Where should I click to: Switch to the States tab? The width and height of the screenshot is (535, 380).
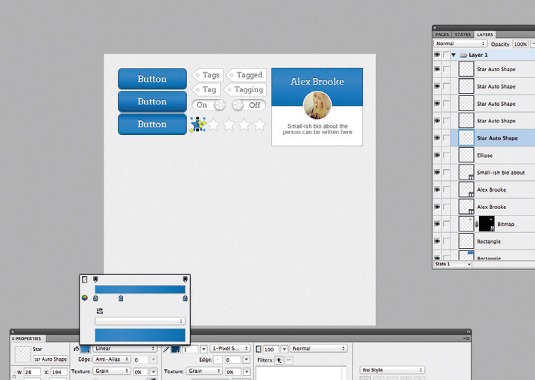pyautogui.click(x=463, y=34)
